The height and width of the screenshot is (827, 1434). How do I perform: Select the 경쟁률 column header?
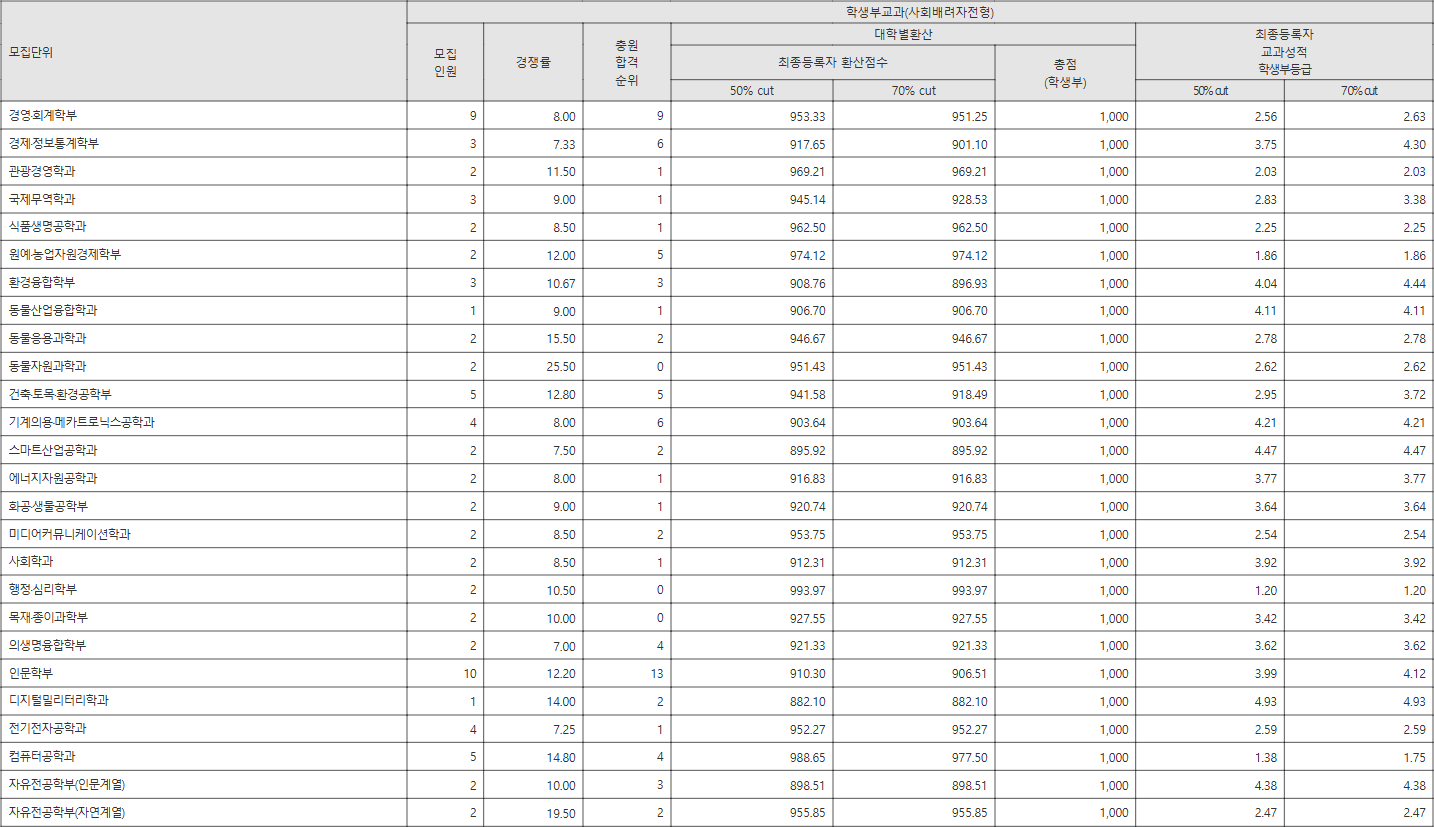[x=533, y=62]
